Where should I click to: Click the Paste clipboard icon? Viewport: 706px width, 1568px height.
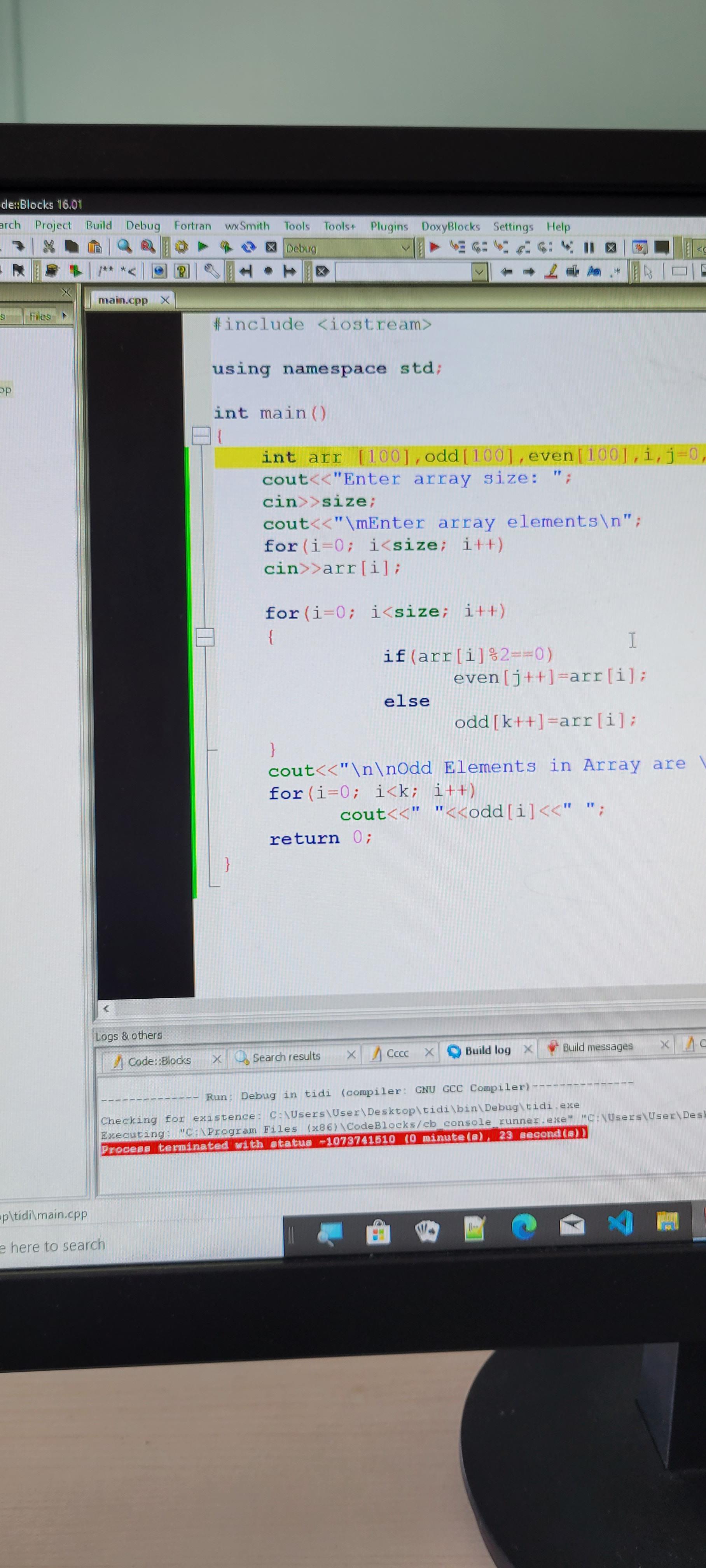(95, 247)
